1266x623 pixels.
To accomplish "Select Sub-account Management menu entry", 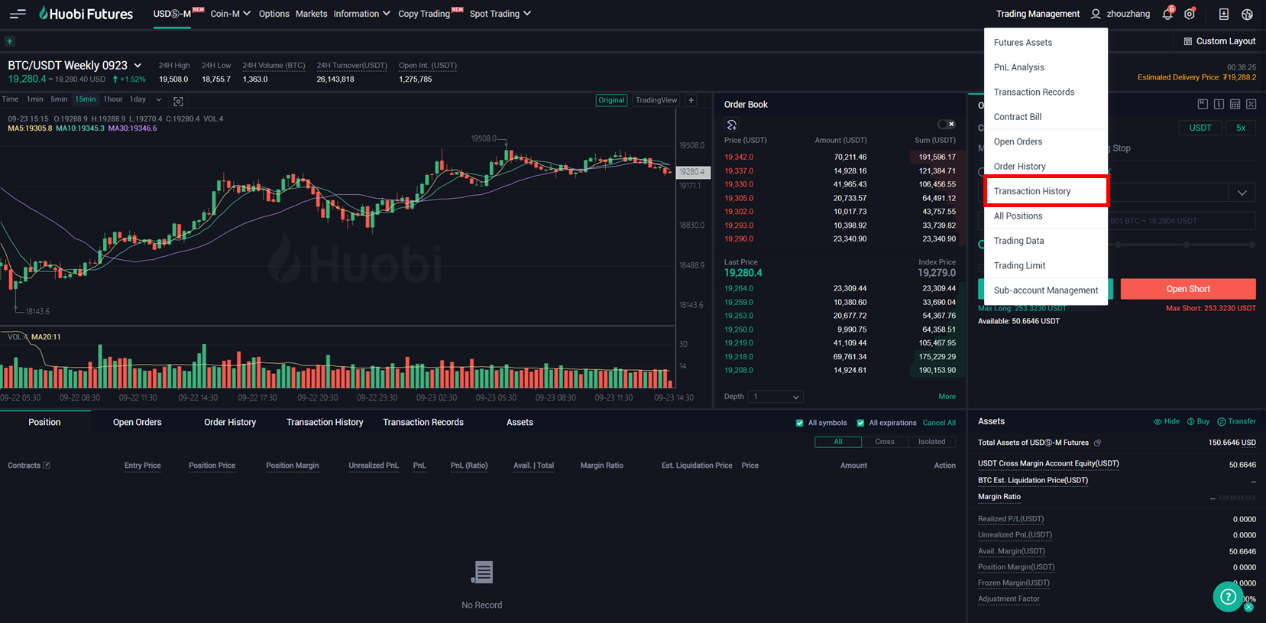I will click(x=1046, y=291).
